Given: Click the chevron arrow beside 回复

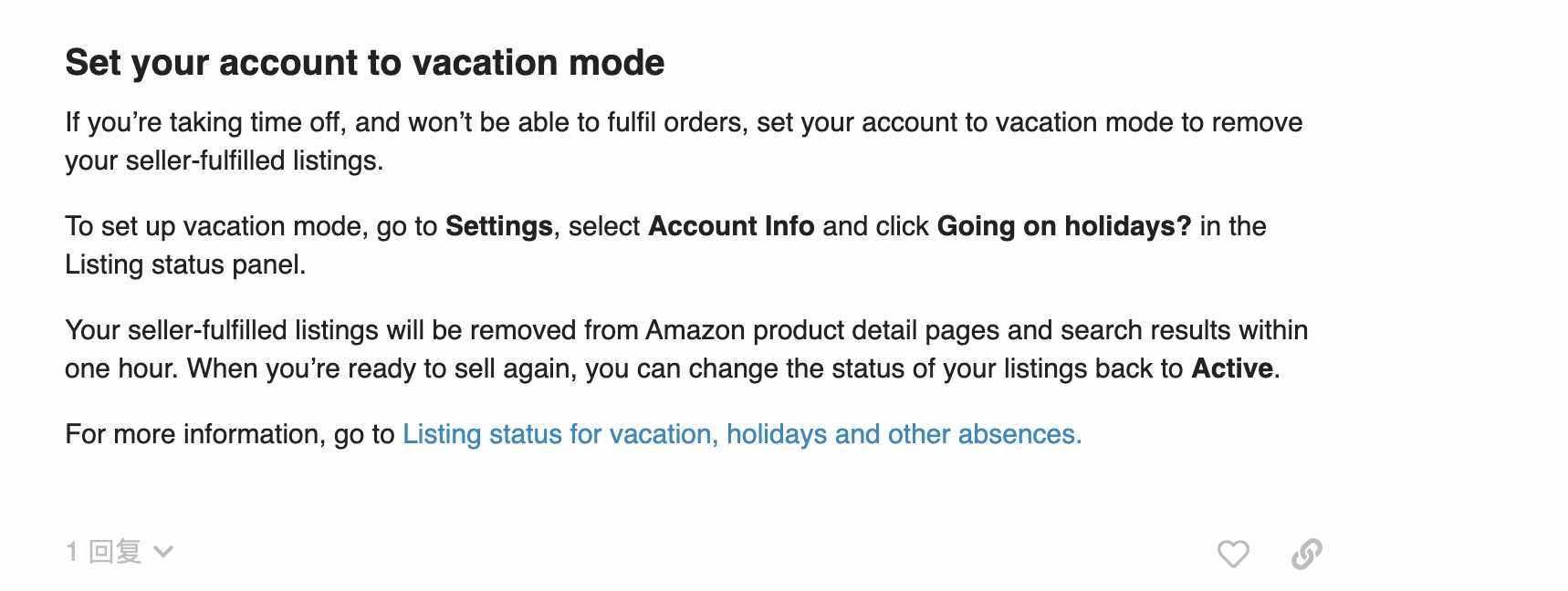Looking at the screenshot, I should pyautogui.click(x=163, y=551).
